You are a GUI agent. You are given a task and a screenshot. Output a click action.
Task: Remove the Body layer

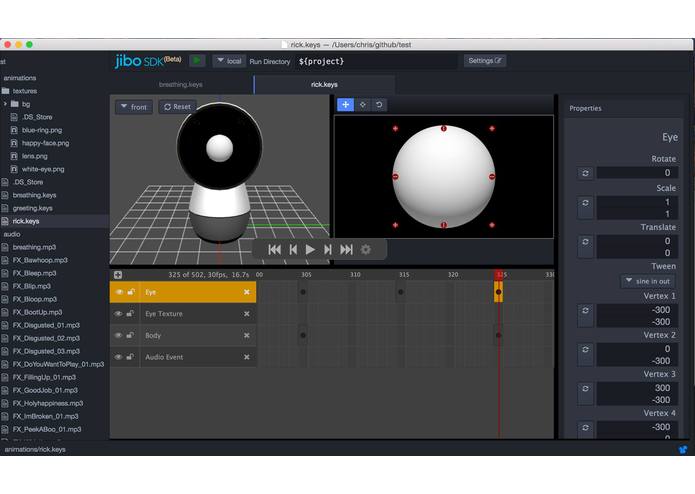coord(247,335)
